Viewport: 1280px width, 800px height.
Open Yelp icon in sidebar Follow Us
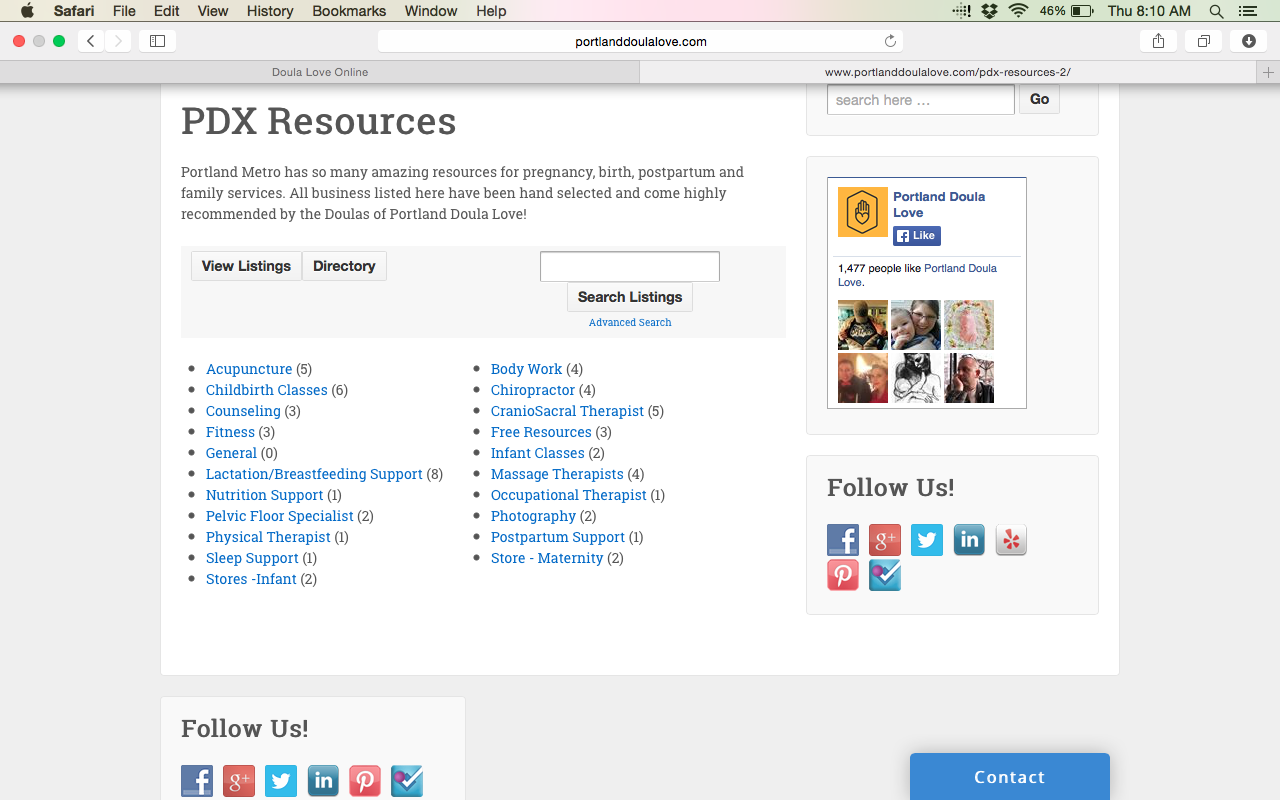click(x=1011, y=540)
